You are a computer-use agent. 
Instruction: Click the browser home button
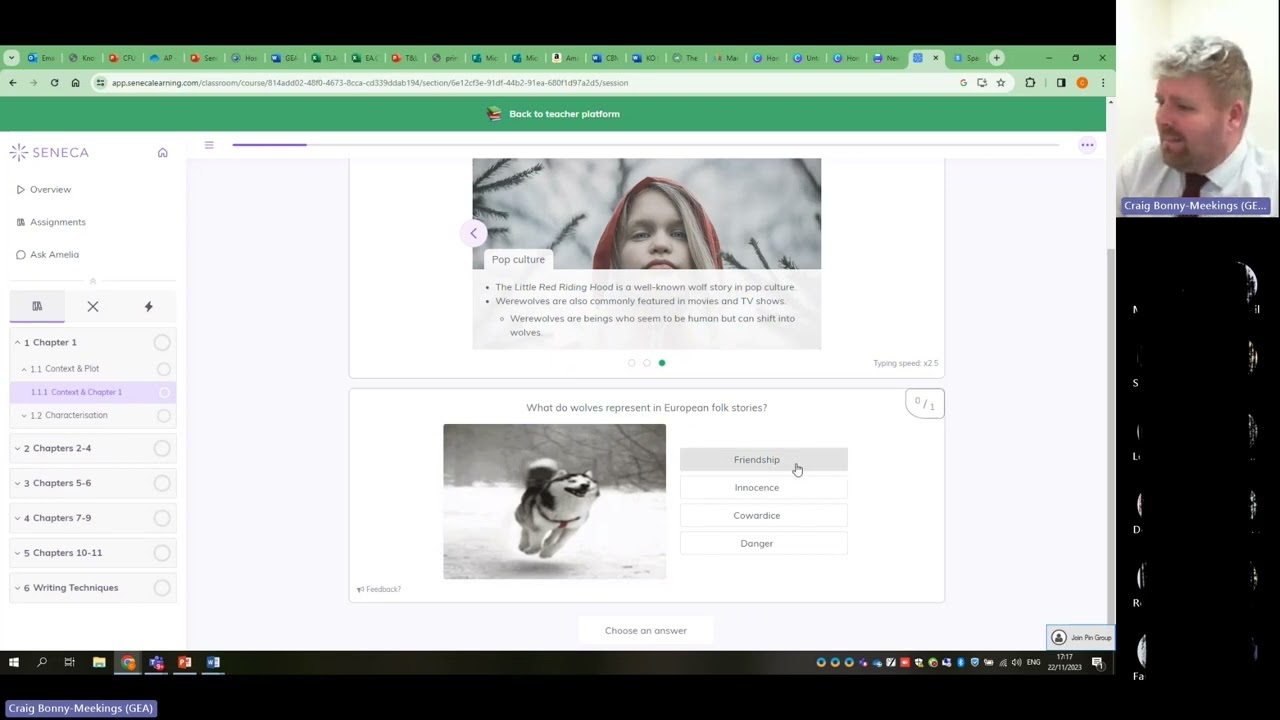pyautogui.click(x=75, y=83)
